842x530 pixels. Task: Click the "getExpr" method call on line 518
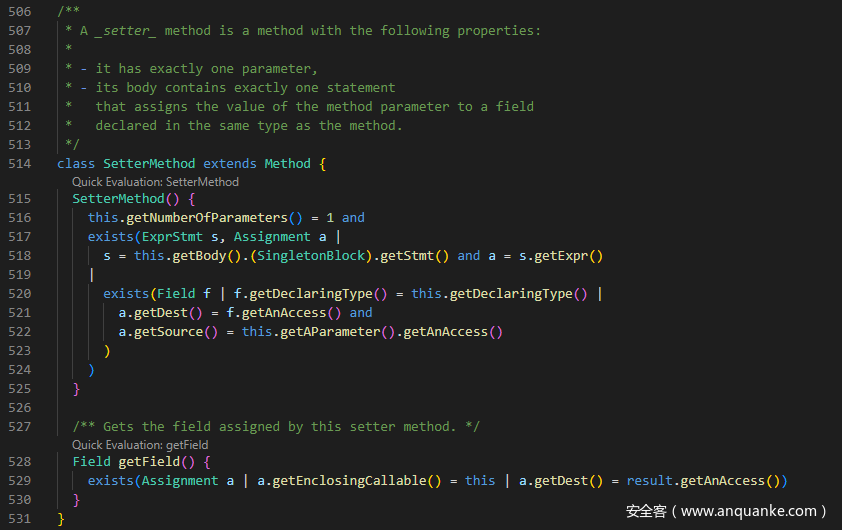pyautogui.click(x=563, y=256)
